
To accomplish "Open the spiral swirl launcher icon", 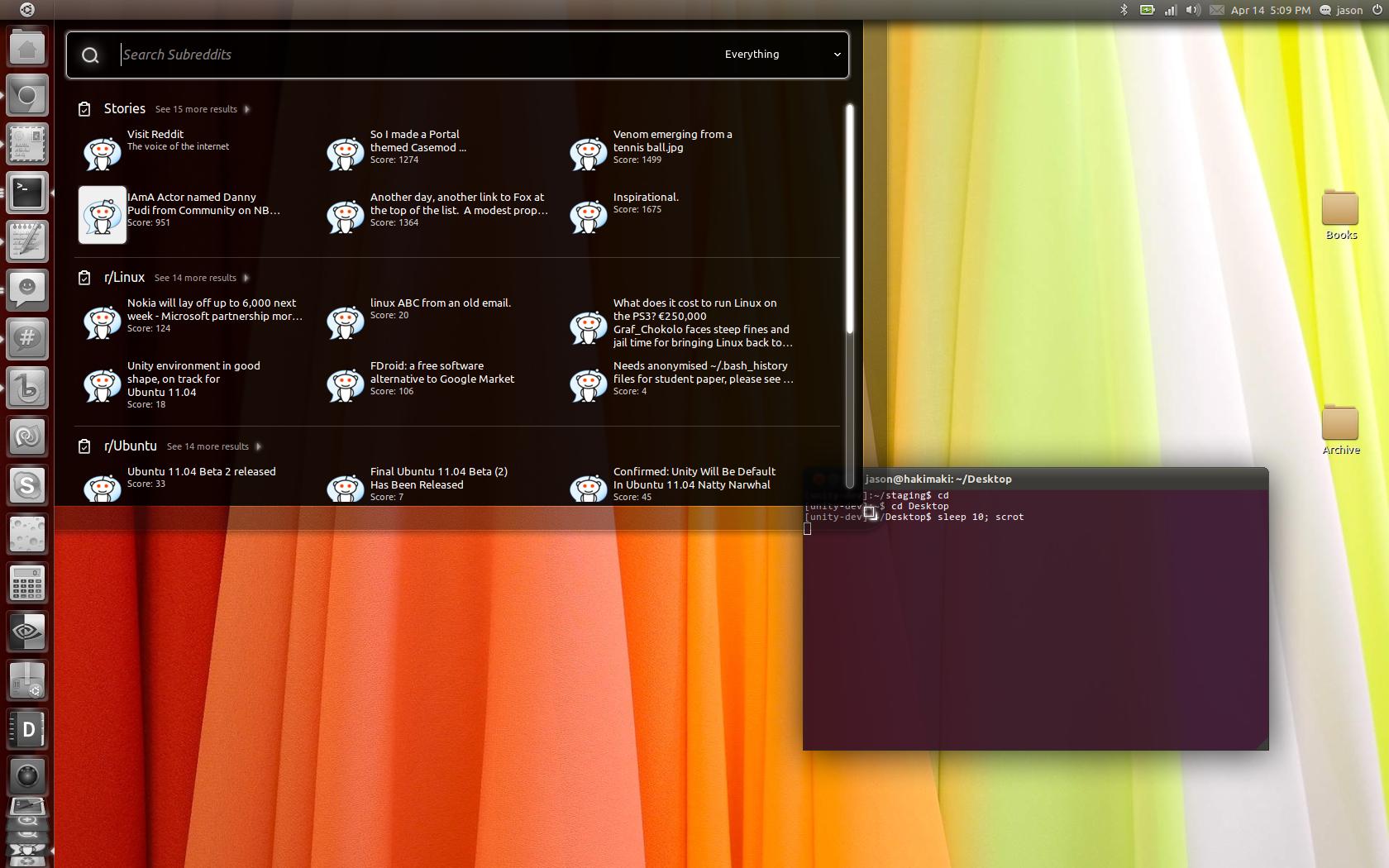I will (x=26, y=436).
